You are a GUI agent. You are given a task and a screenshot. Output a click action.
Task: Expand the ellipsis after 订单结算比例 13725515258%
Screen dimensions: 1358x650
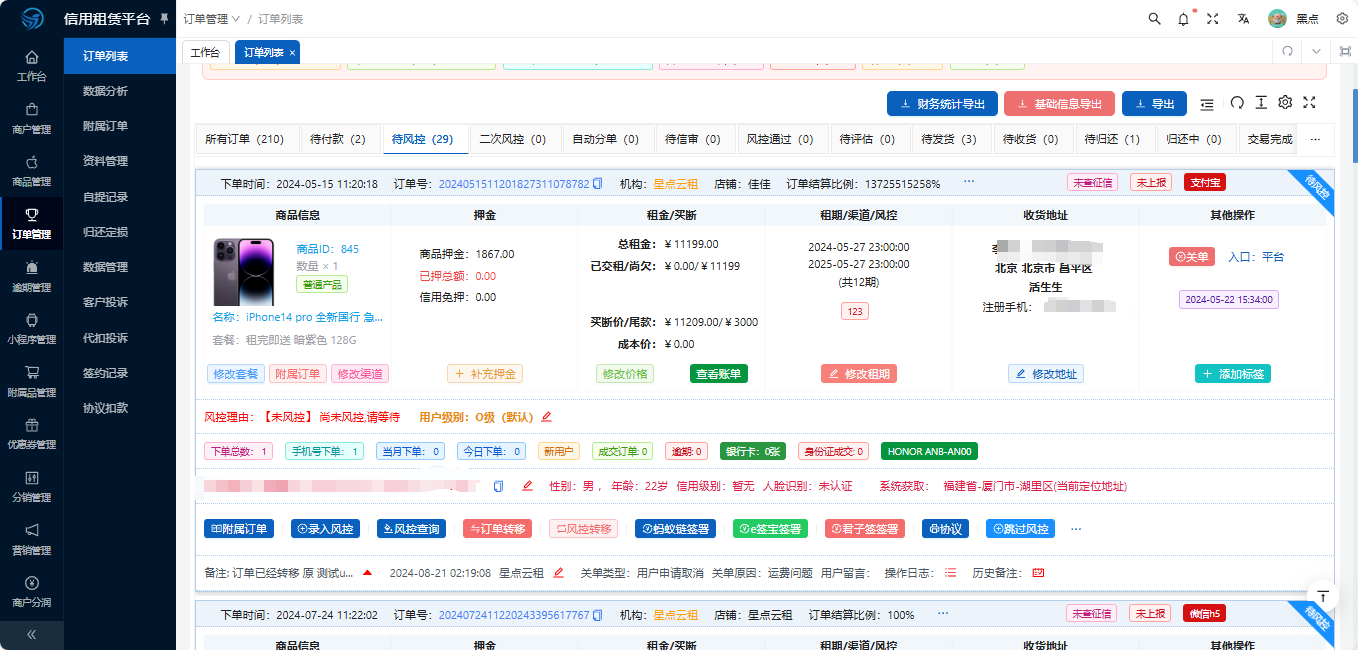click(968, 183)
